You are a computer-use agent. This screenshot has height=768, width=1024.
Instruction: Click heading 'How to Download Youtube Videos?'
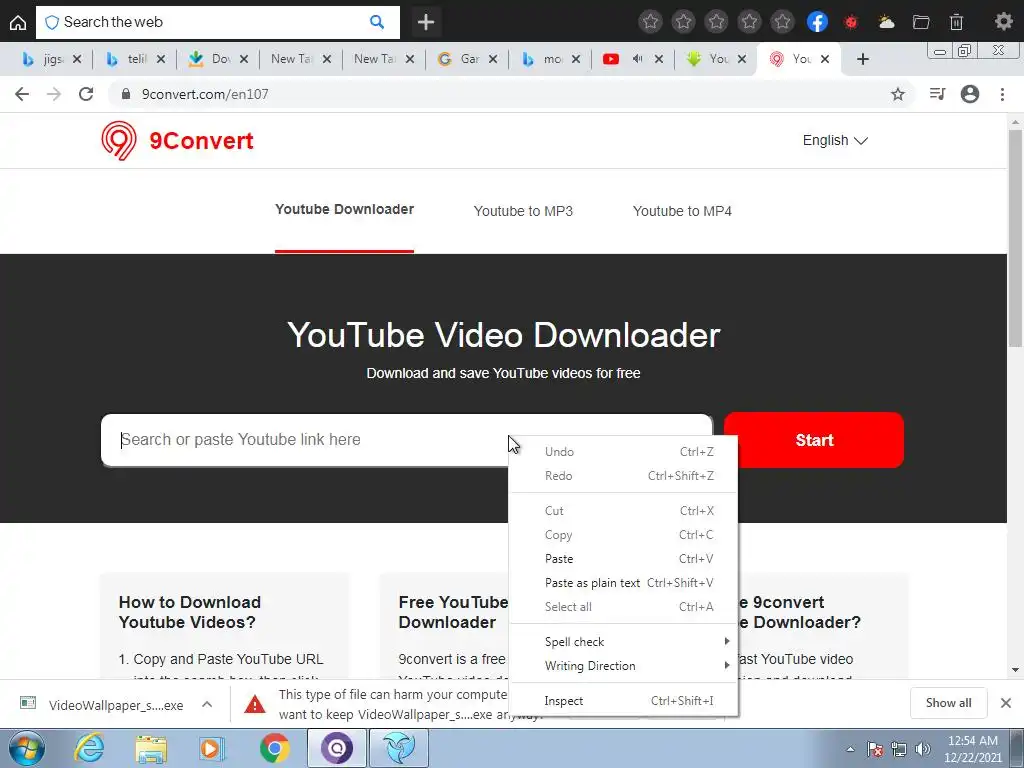coord(189,612)
